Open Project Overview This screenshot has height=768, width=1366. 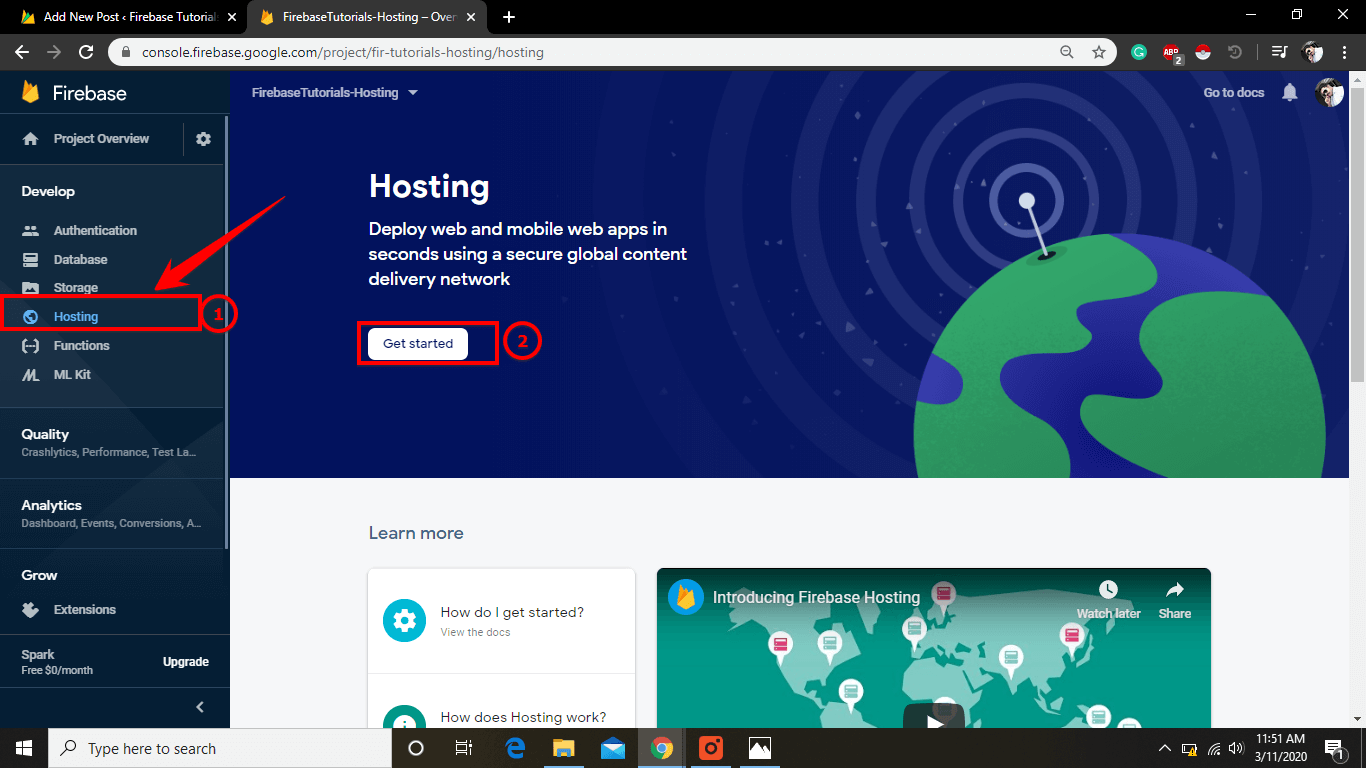tap(101, 139)
